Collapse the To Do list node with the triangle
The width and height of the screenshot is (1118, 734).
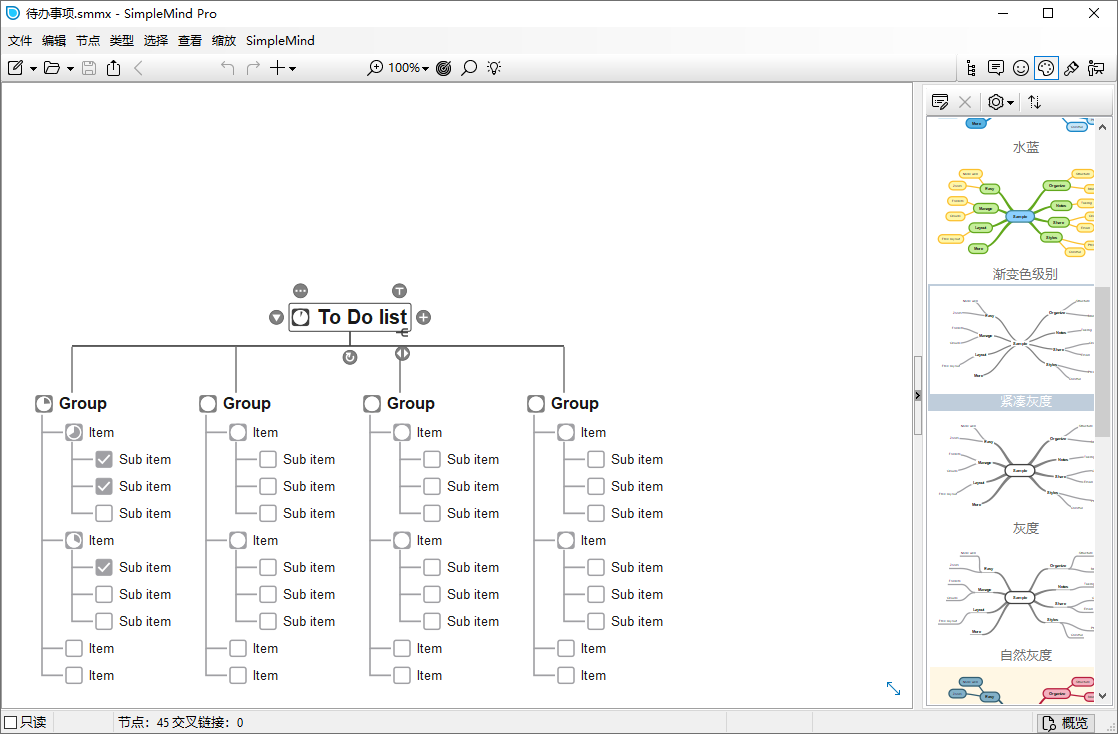click(276, 318)
